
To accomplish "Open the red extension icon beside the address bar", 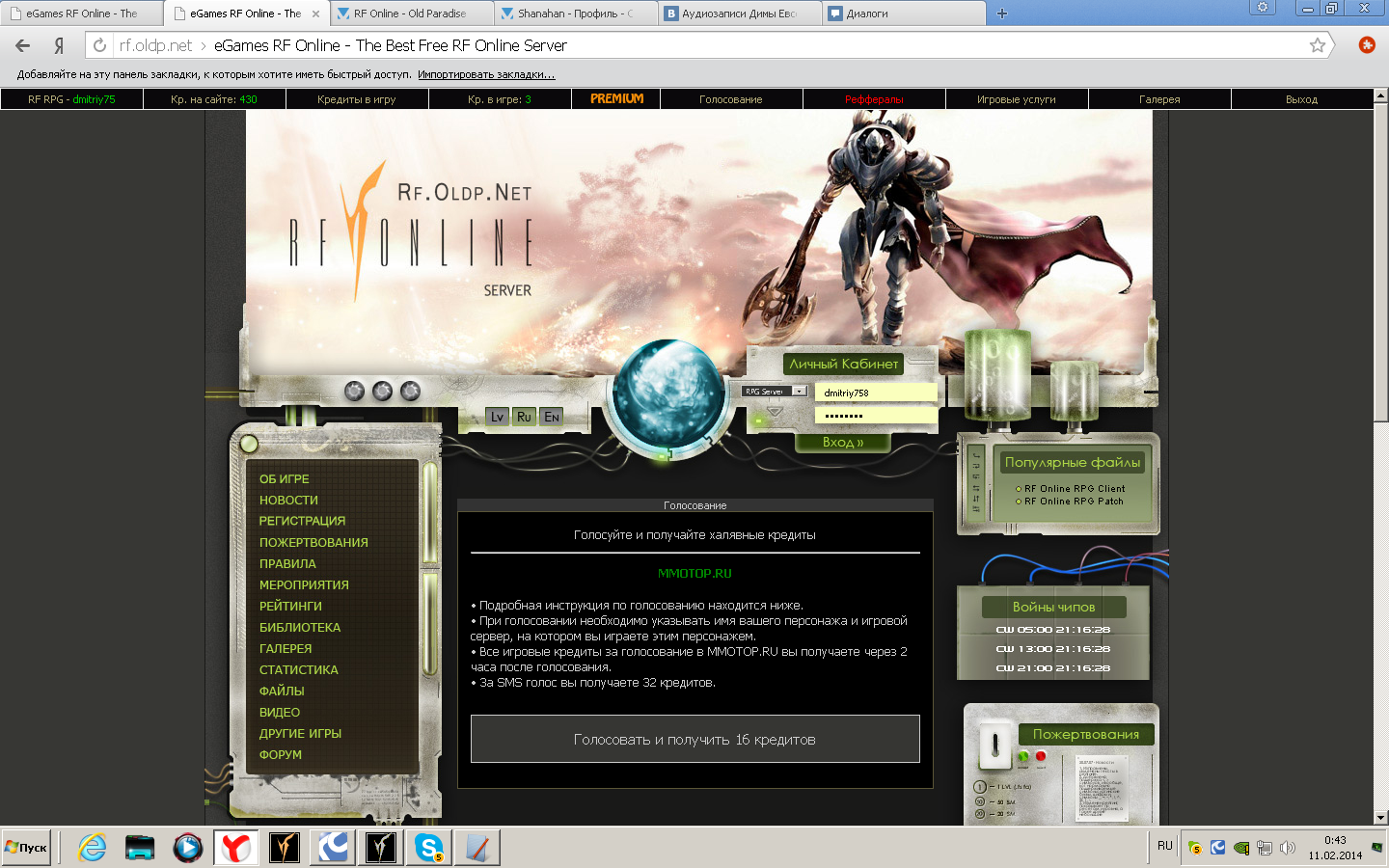I will [x=1366, y=44].
